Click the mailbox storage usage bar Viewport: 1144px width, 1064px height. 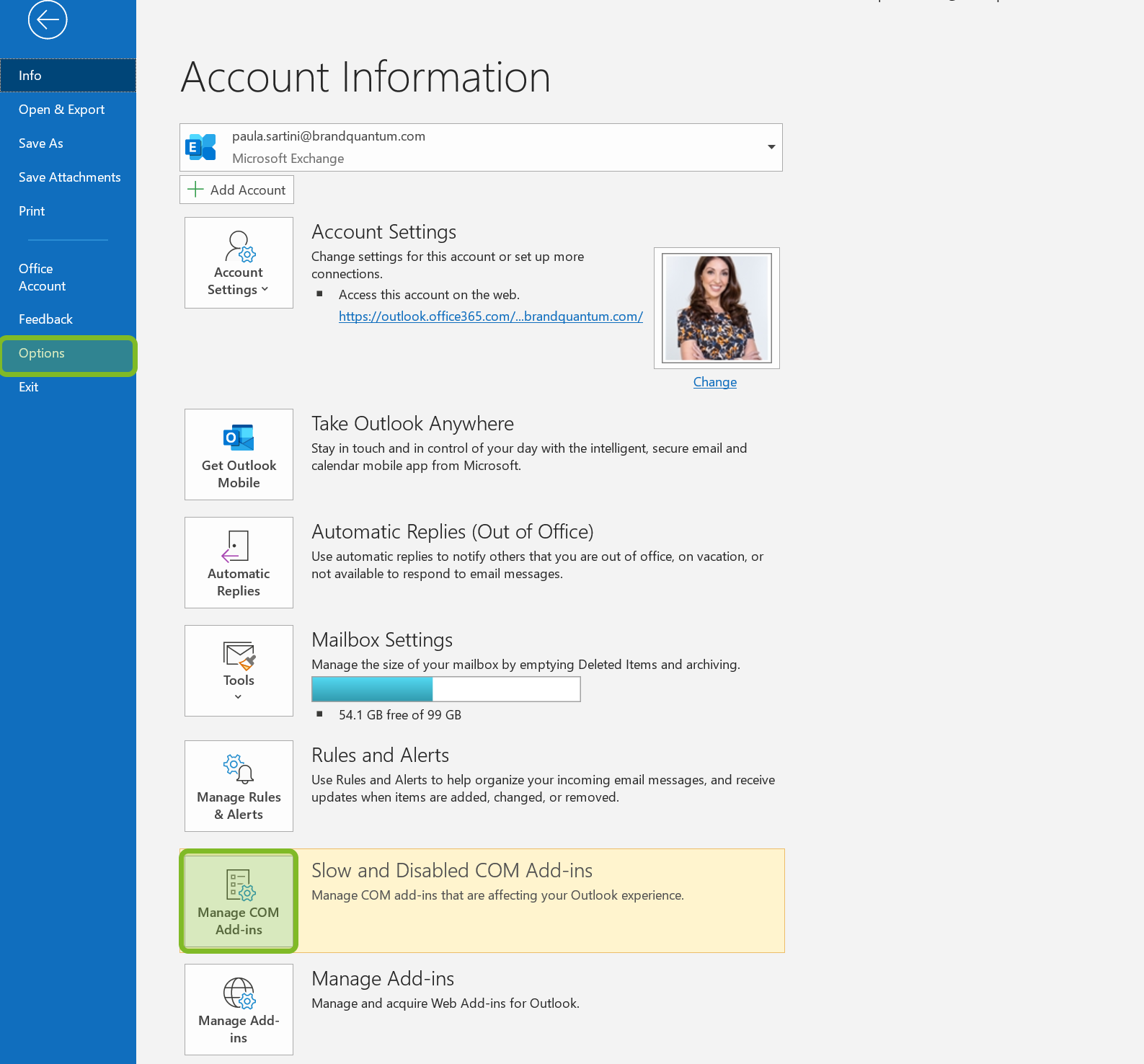coord(445,689)
